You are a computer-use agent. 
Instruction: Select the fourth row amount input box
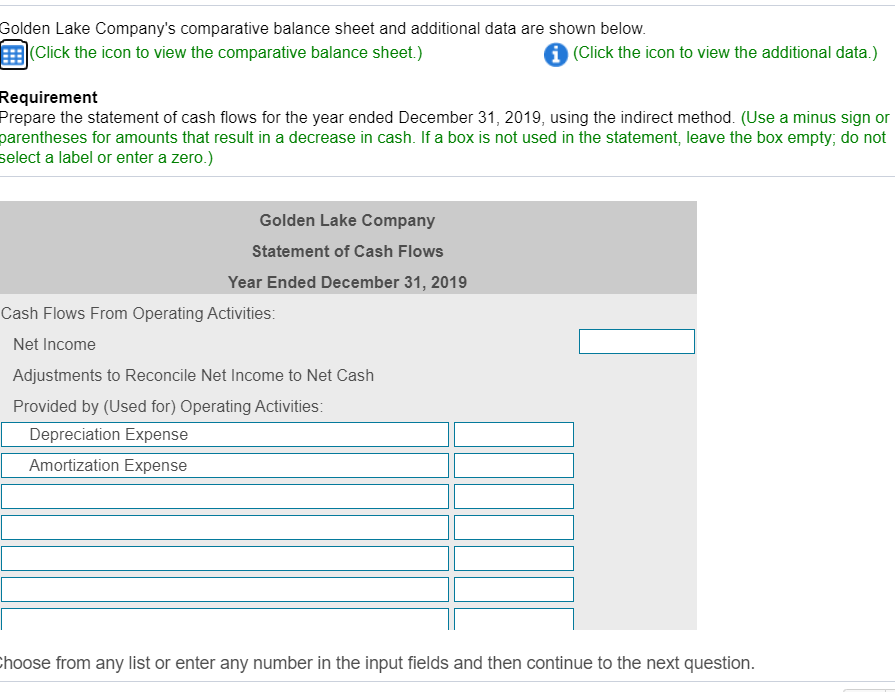pos(514,527)
